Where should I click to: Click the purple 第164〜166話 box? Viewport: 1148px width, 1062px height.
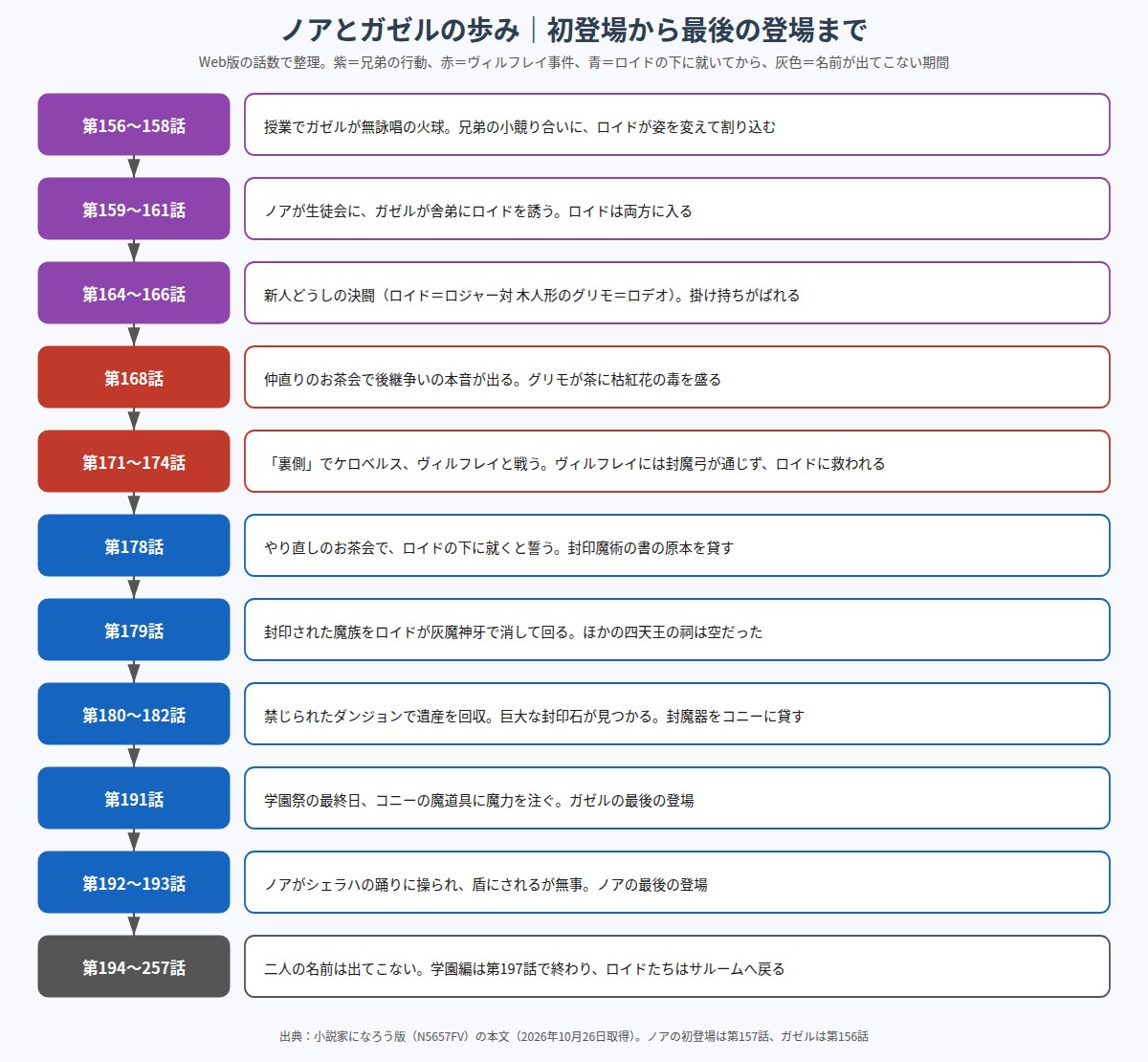(x=134, y=293)
